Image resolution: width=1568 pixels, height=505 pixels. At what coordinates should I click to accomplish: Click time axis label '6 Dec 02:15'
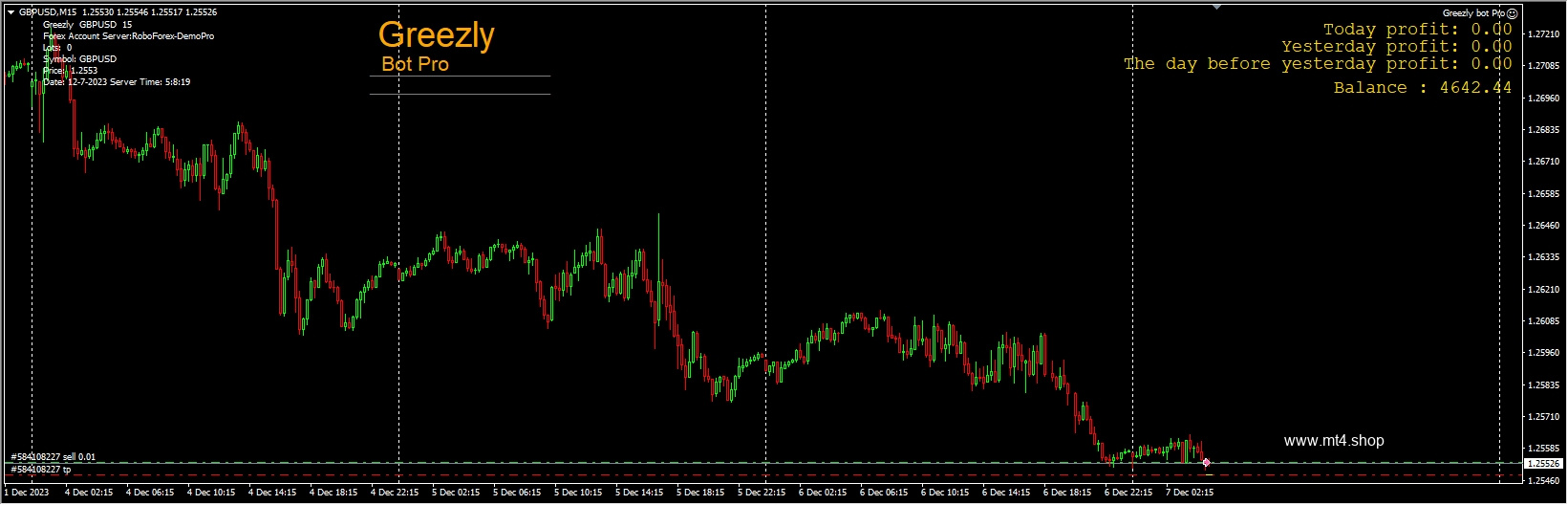click(823, 493)
